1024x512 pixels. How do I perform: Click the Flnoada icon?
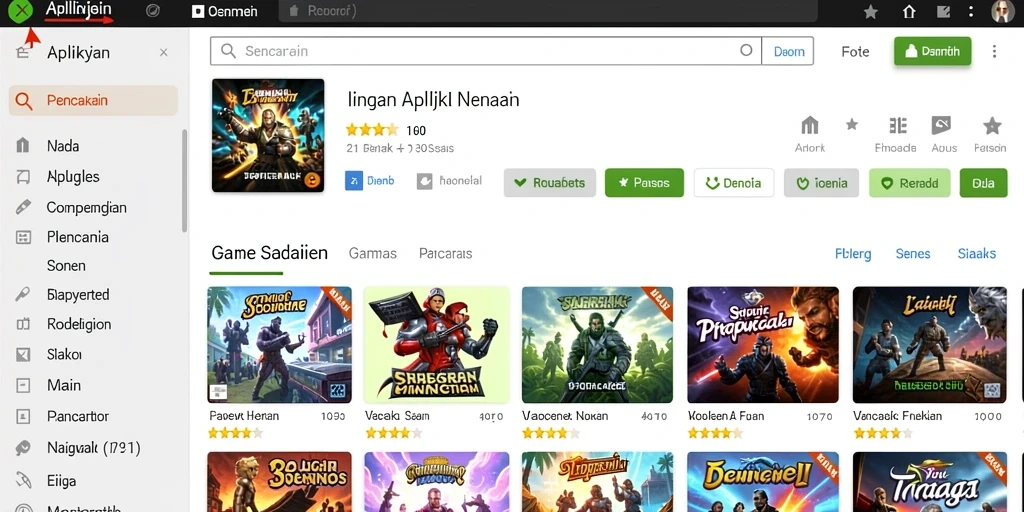(898, 125)
